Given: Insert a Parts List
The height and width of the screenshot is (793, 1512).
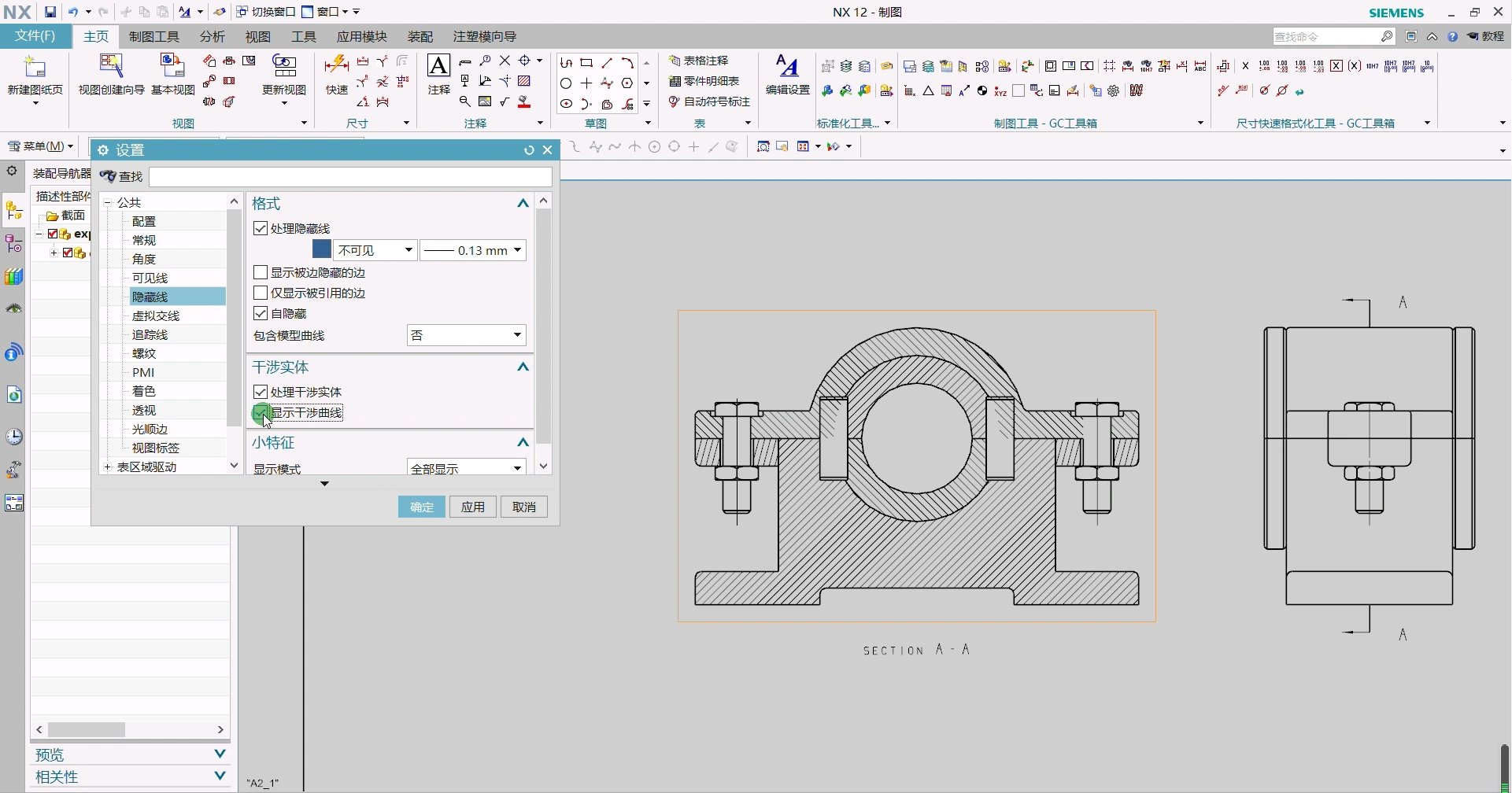Looking at the screenshot, I should coord(704,81).
